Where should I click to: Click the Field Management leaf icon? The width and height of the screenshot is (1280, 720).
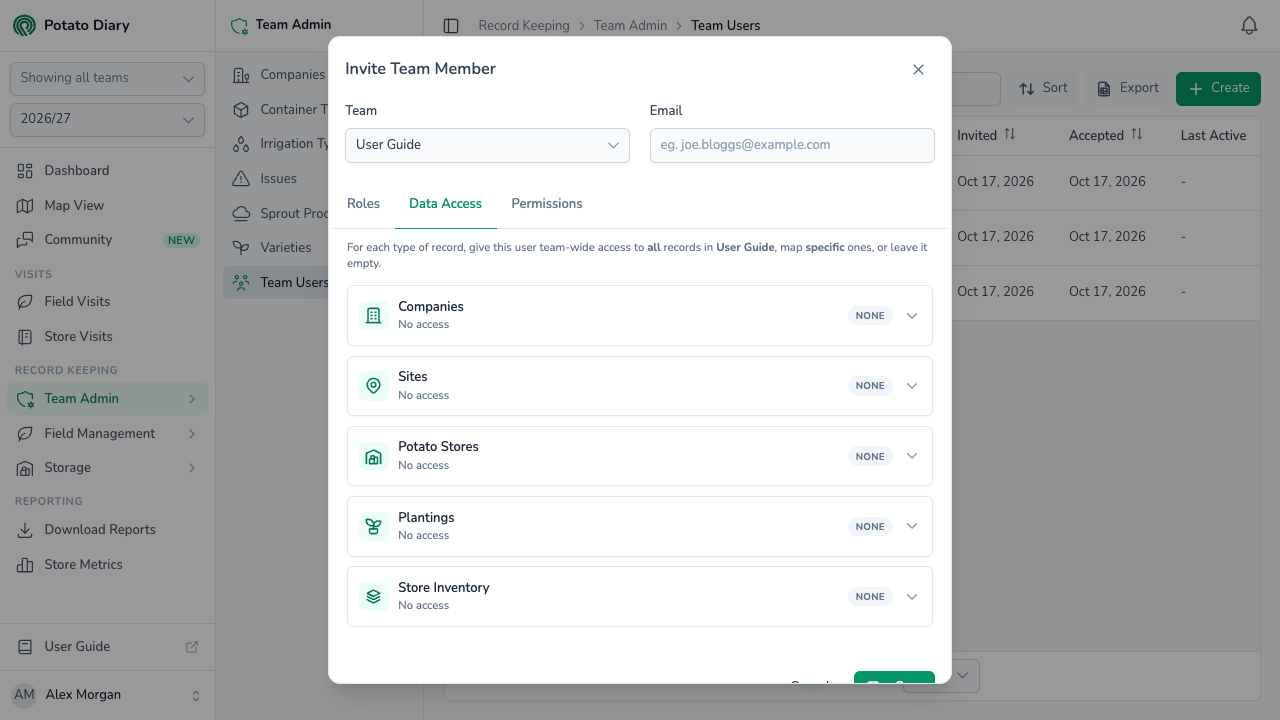point(25,434)
